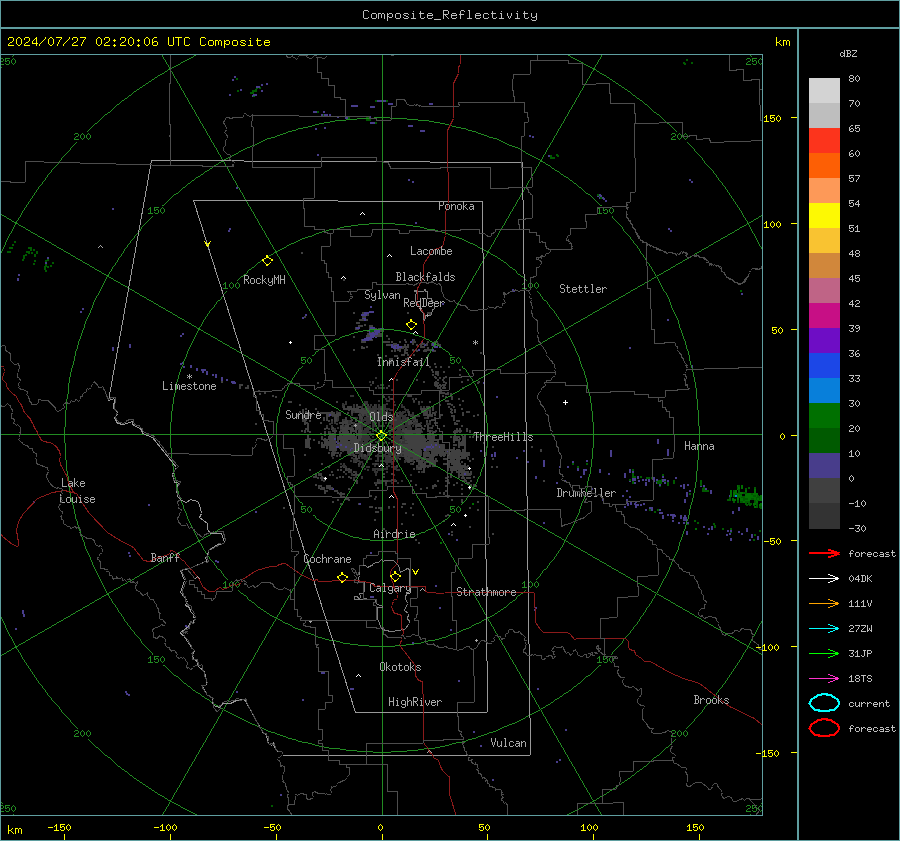This screenshot has width=900, height=841.
Task: Click the Cochrane town label
Action: (327, 559)
